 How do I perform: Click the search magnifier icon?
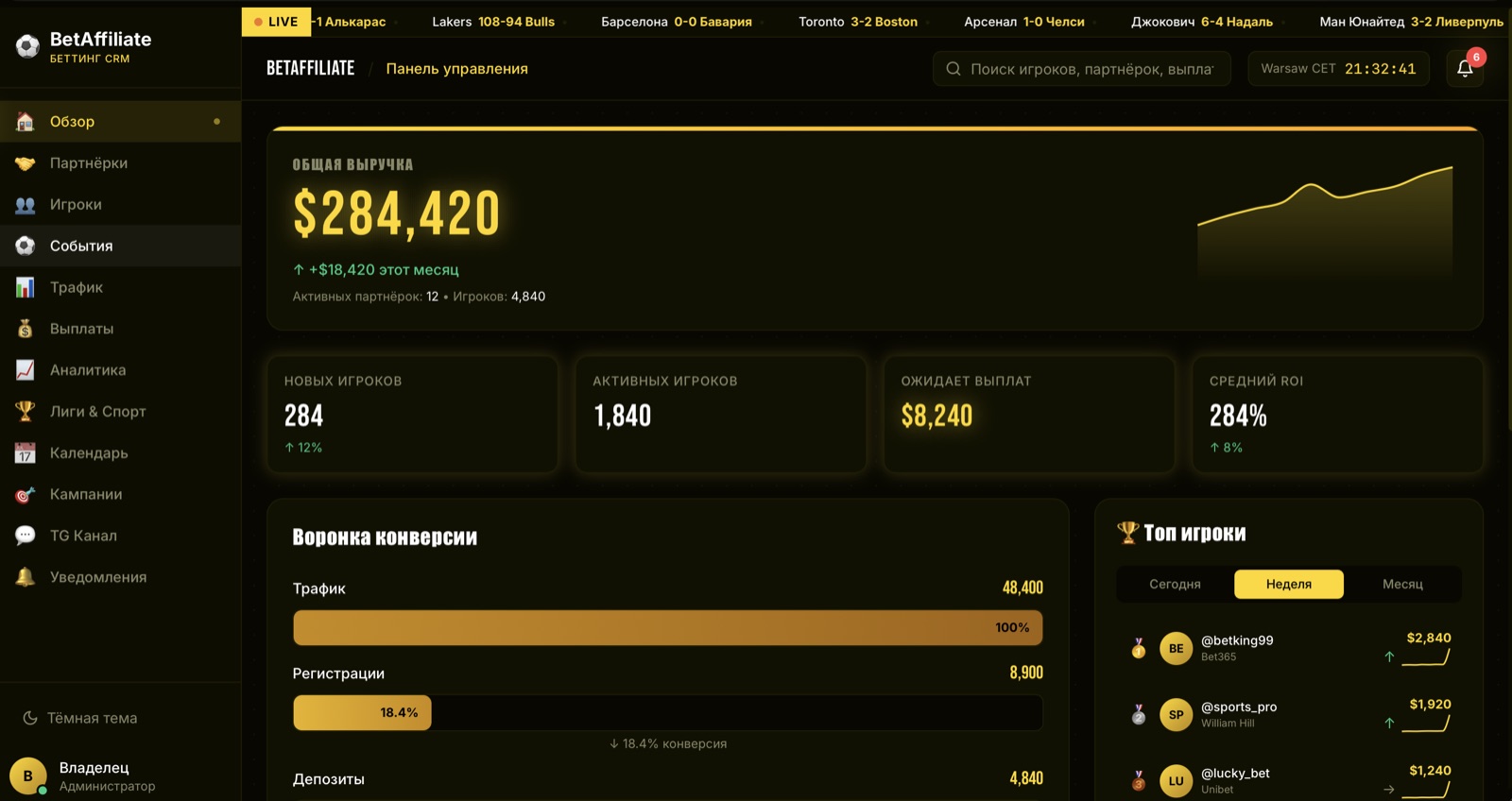coord(954,69)
